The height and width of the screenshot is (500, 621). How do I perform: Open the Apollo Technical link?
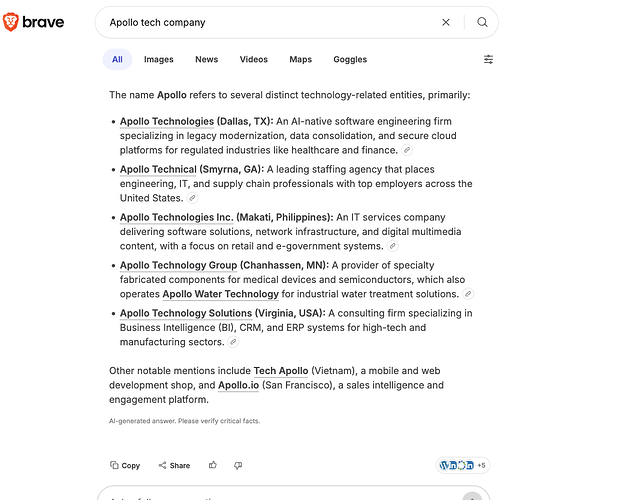point(158,170)
